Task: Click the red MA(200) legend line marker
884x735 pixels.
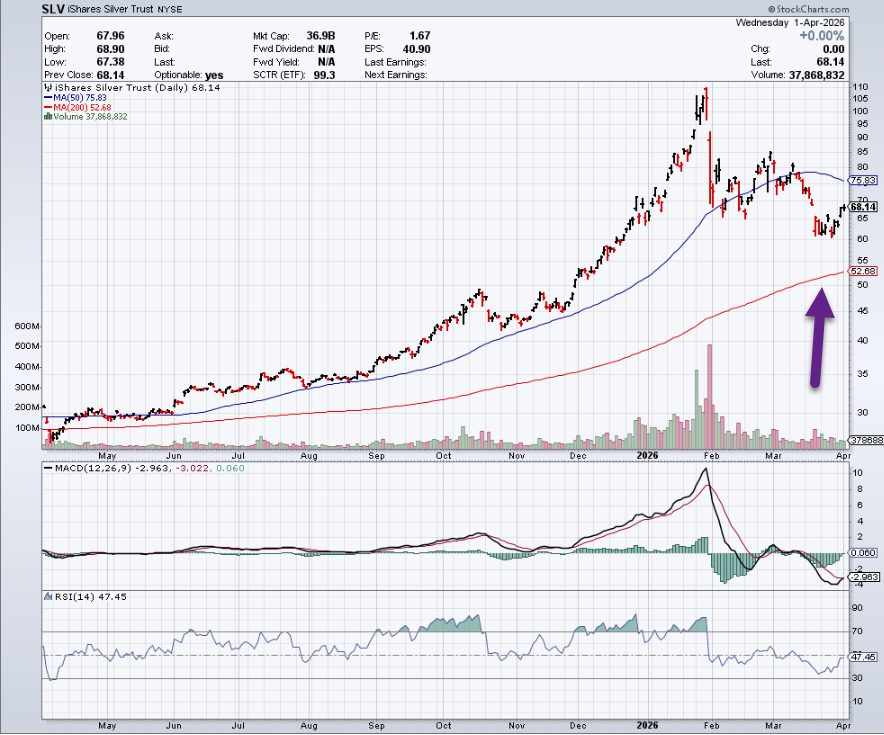Action: (x=48, y=108)
